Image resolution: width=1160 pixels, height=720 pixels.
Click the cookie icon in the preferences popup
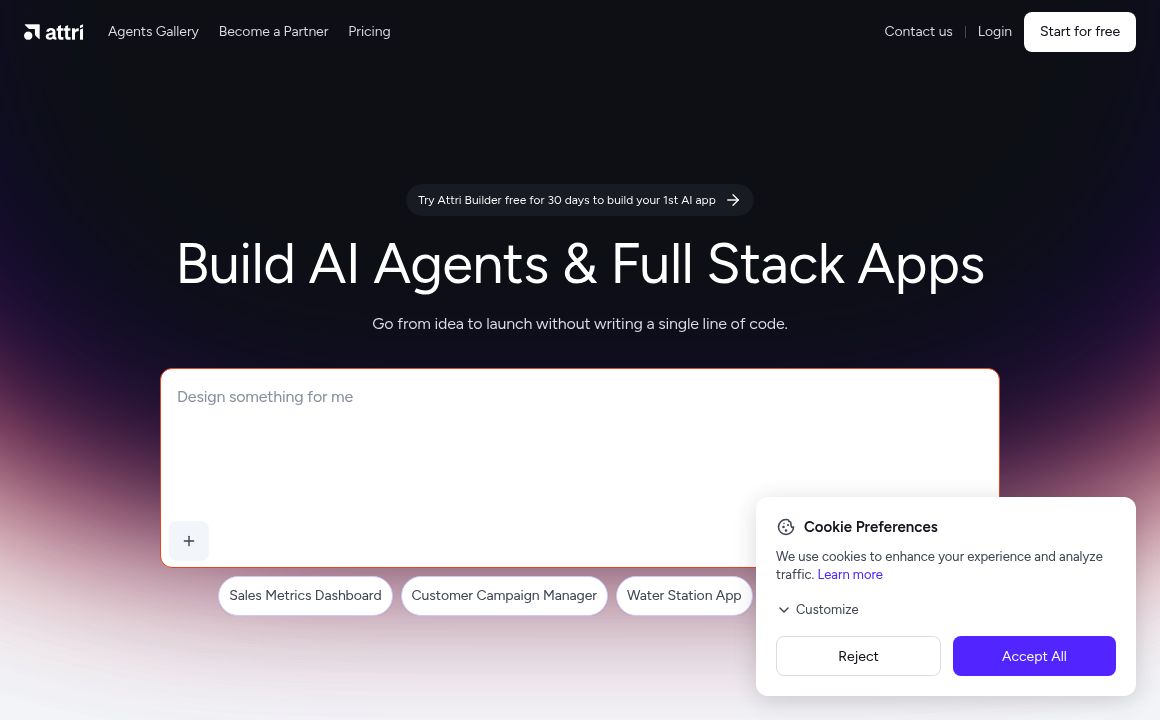point(786,527)
